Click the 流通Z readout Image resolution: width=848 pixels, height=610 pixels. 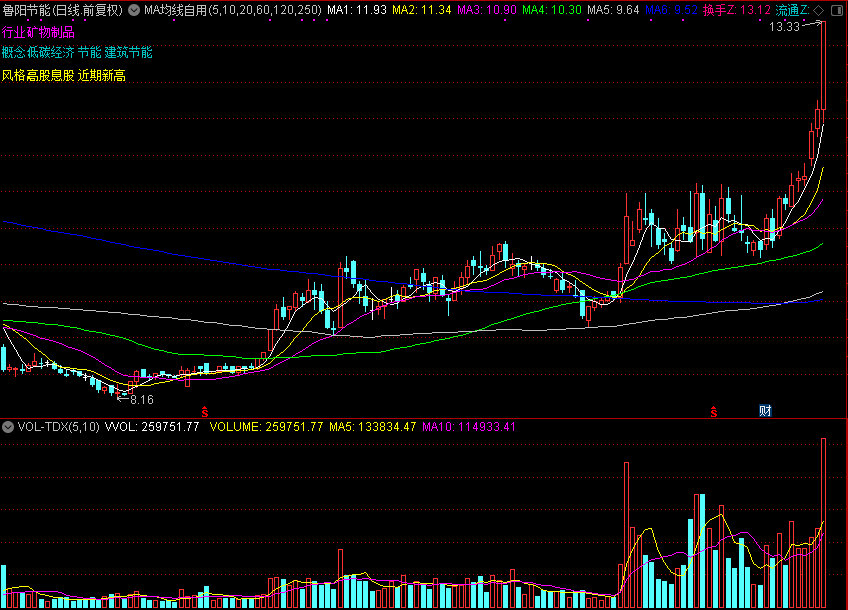point(792,10)
